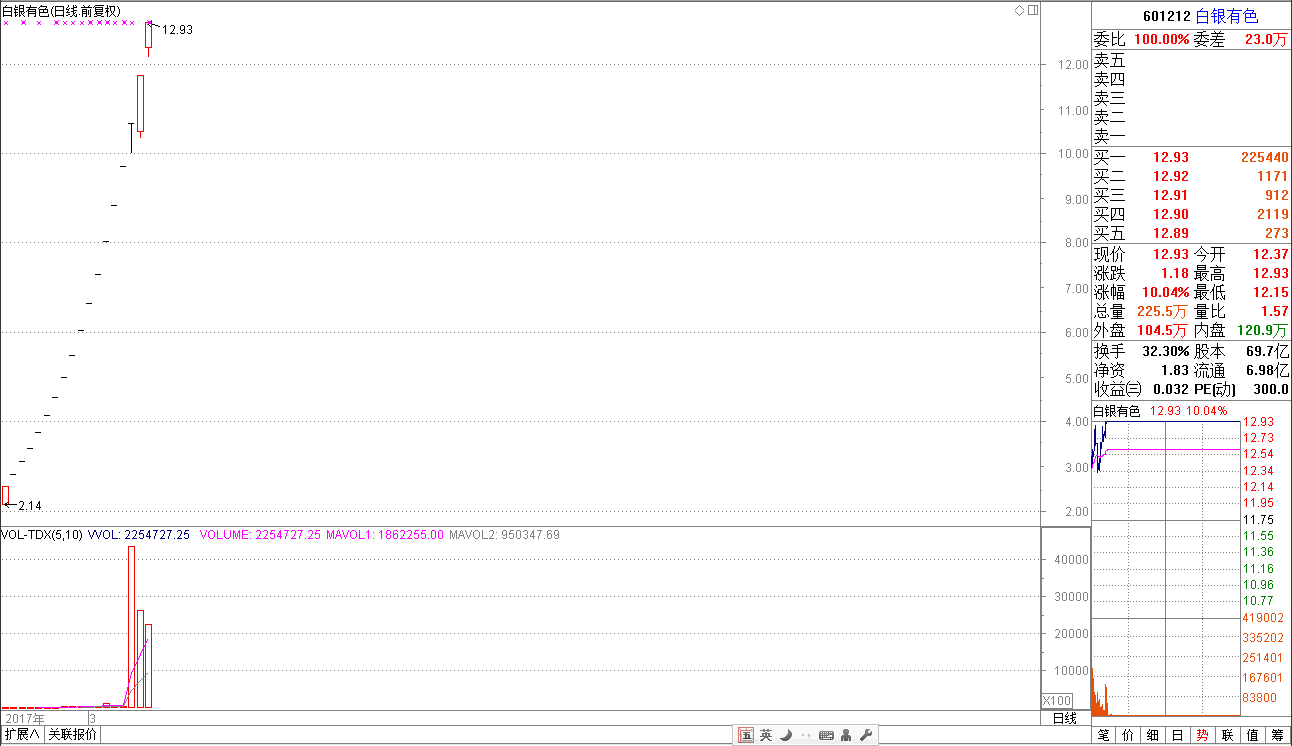Click PE(动) value 300.0
The image size is (1292, 746).
point(1272,390)
